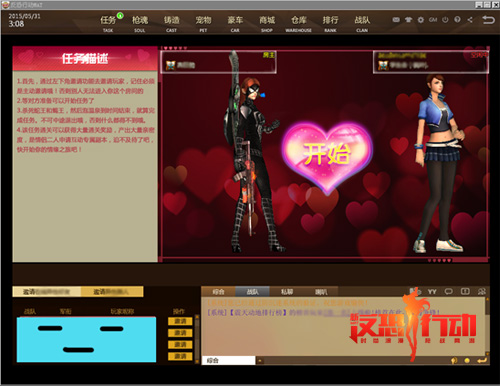Switch to the 私聊 chat tab
Screen dimensions: 500x386
click(287, 292)
